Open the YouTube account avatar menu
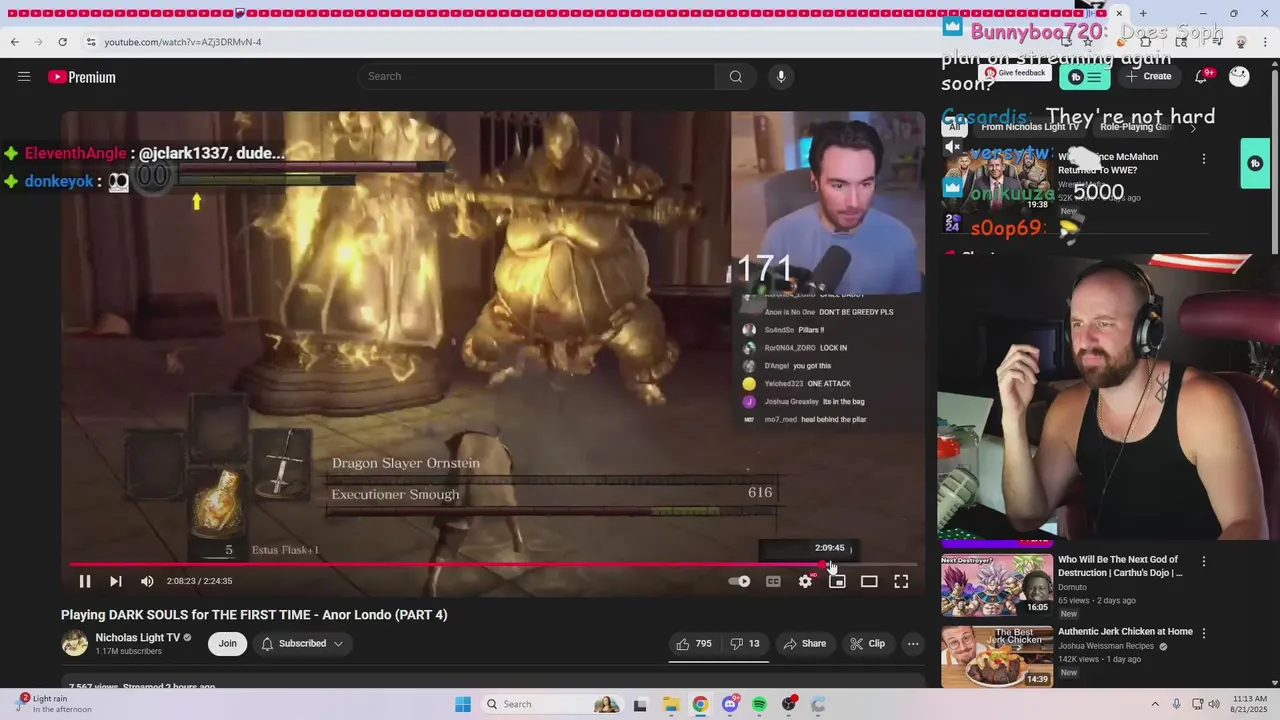This screenshot has width=1280, height=720. (x=1239, y=77)
